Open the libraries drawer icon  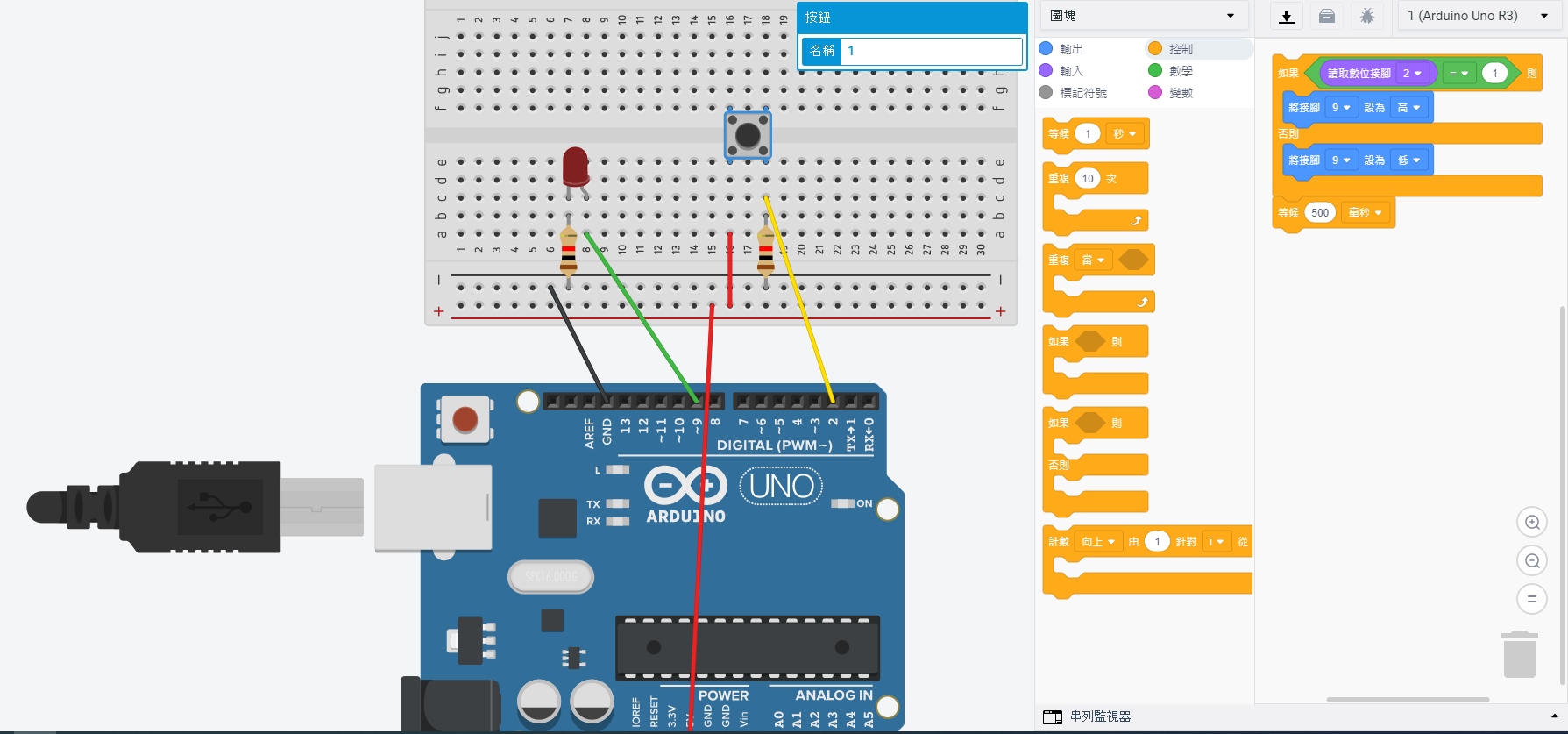[1327, 16]
